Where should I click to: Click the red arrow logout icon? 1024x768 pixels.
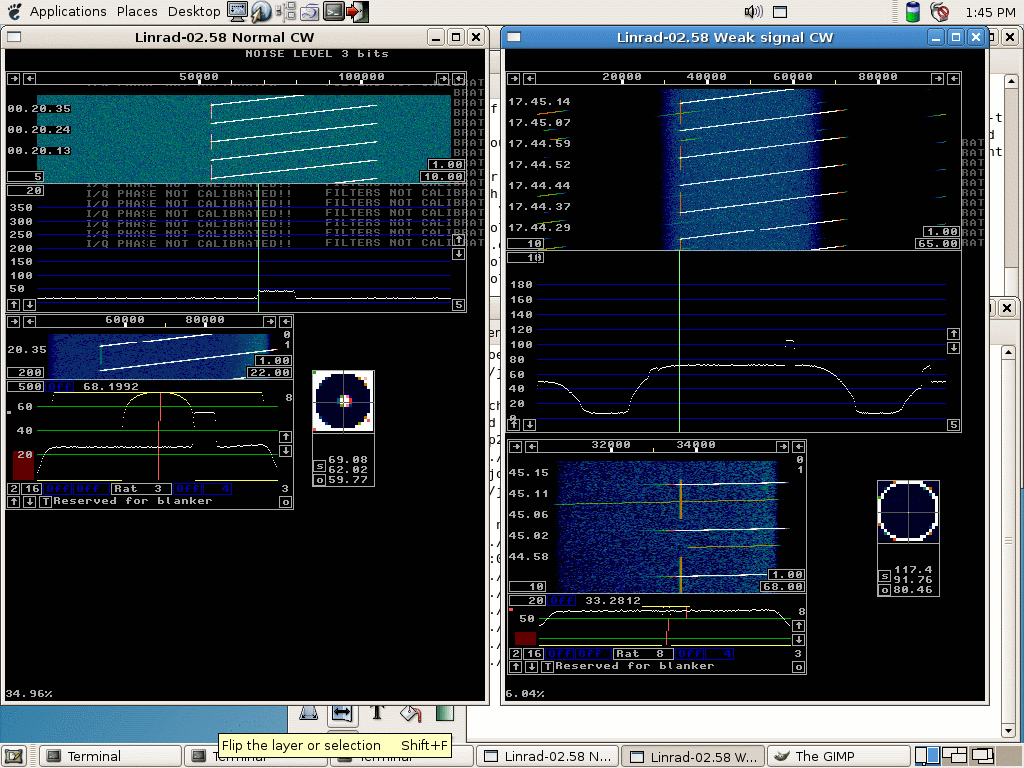[x=357, y=11]
